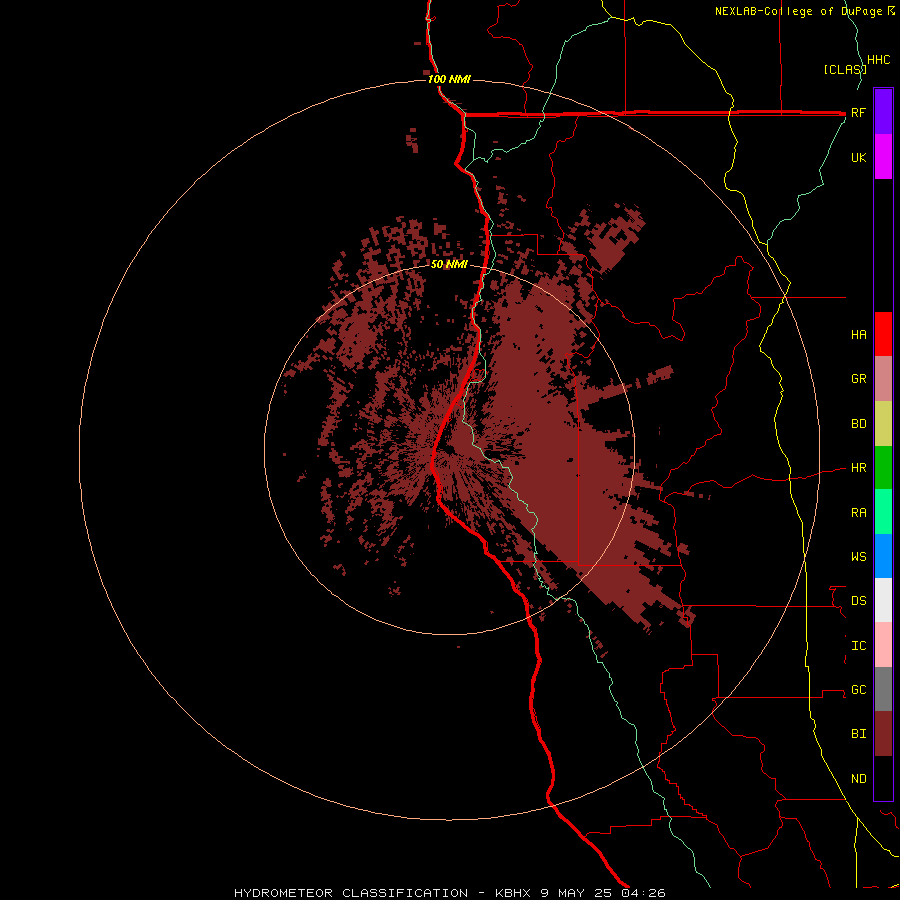Click the RF purple legend swatch
900x900 pixels.
[883, 112]
